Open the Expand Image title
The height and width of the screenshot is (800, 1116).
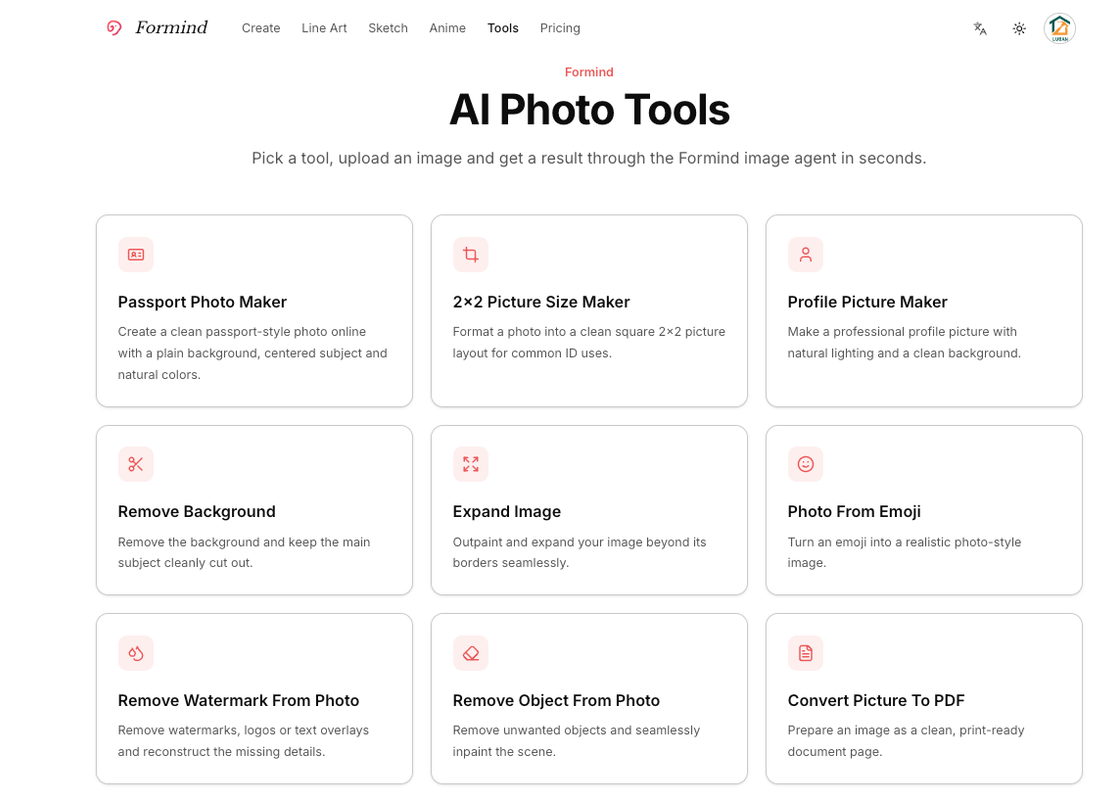point(507,512)
